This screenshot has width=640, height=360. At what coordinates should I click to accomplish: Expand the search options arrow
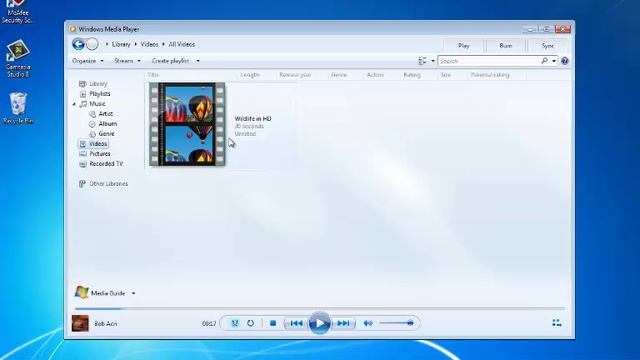[x=554, y=61]
